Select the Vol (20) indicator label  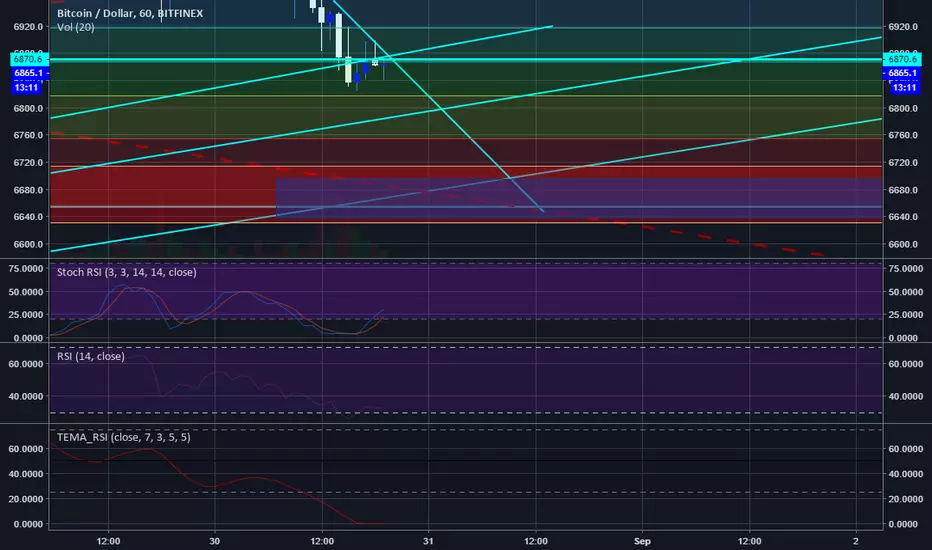pyautogui.click(x=75, y=27)
